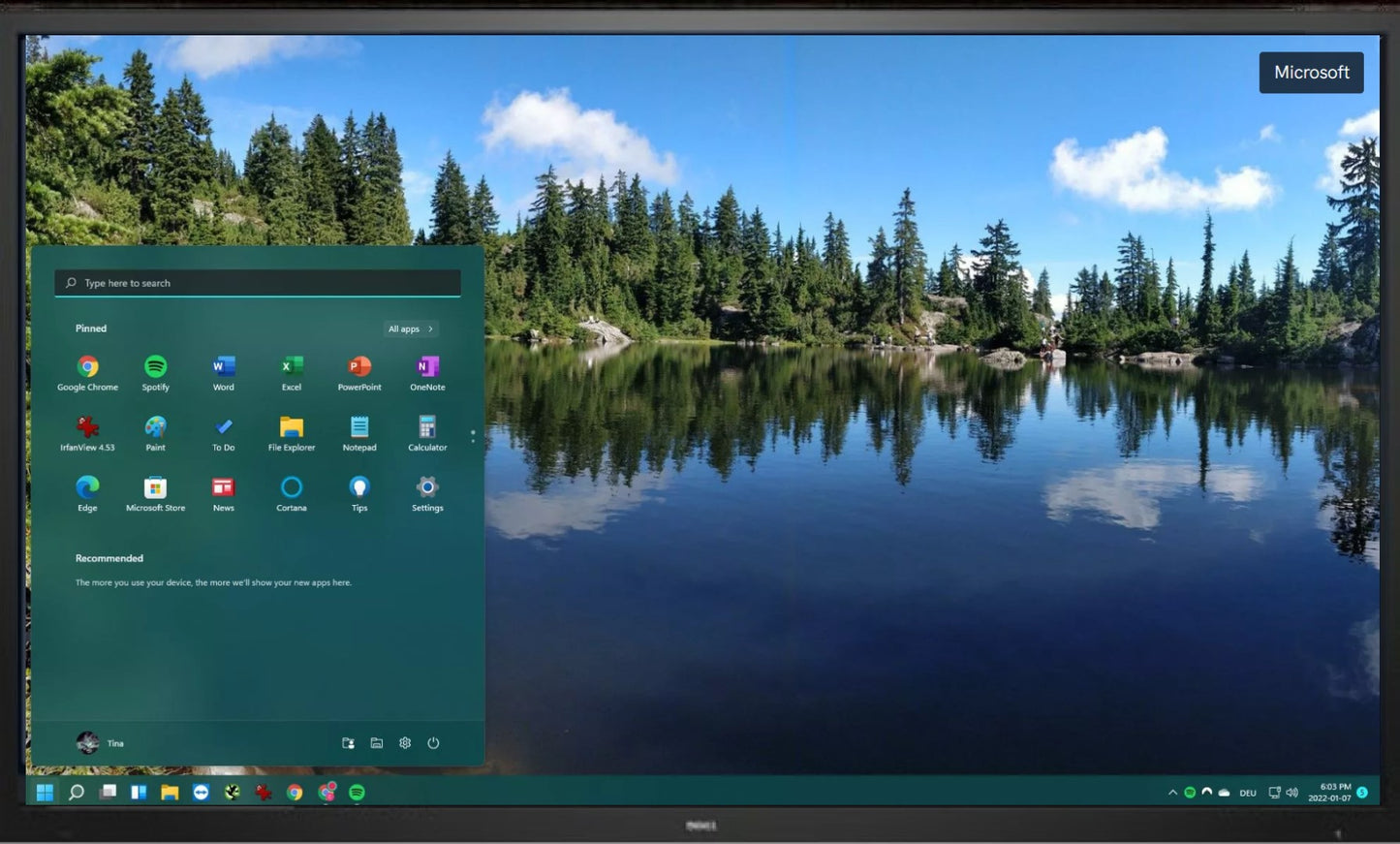Click the TeamViewer icon on the taskbar
The height and width of the screenshot is (844, 1400).
point(201,793)
